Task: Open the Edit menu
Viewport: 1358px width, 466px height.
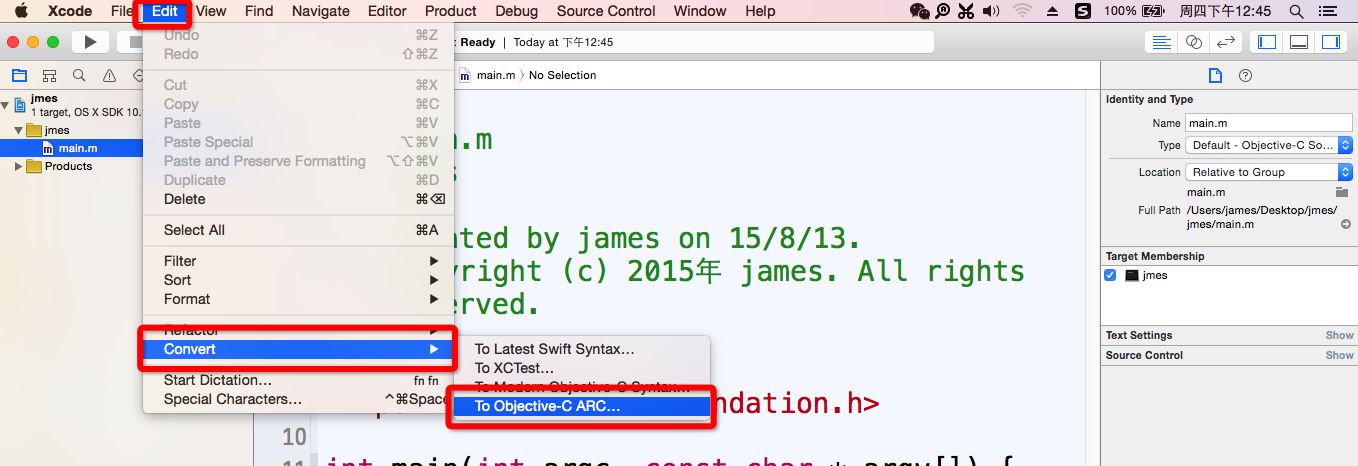Action: 165,11
